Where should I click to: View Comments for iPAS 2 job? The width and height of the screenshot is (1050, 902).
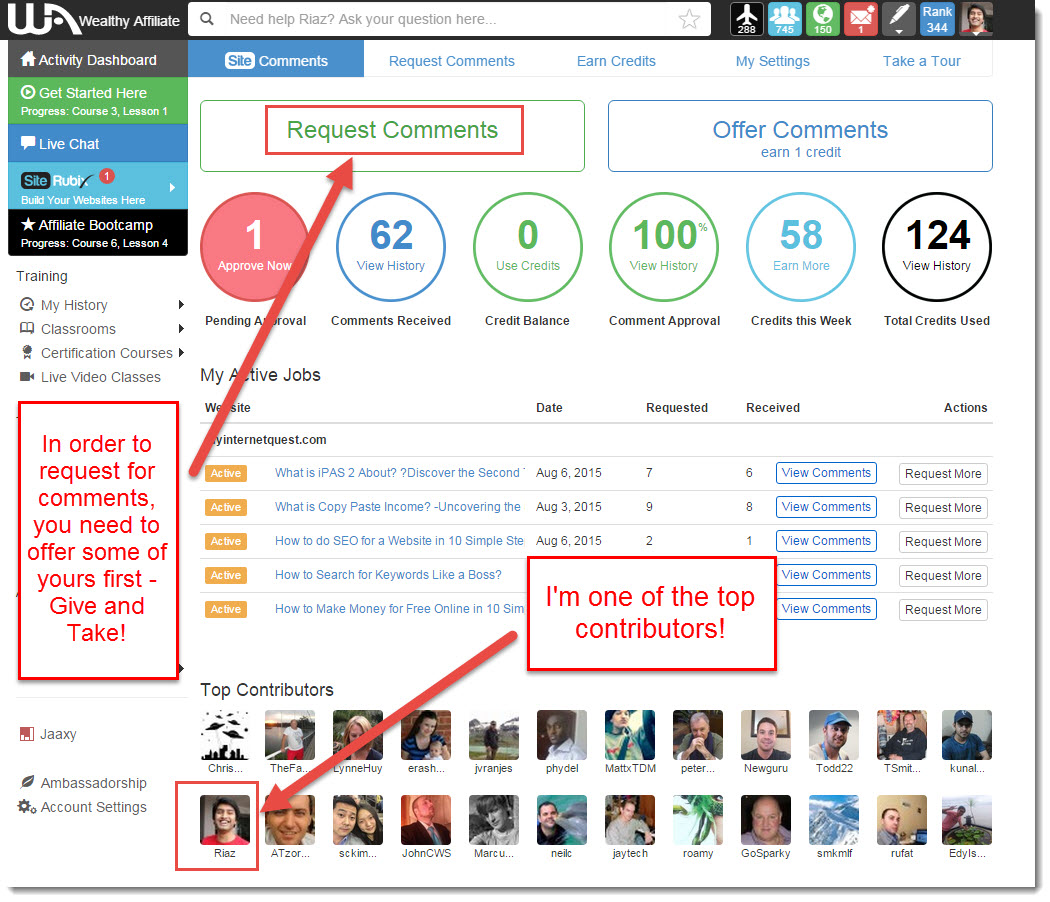pos(826,473)
